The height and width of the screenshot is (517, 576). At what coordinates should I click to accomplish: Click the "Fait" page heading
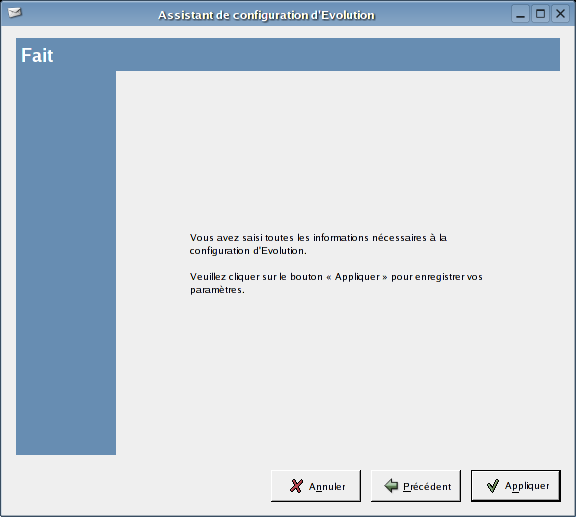tap(37, 55)
